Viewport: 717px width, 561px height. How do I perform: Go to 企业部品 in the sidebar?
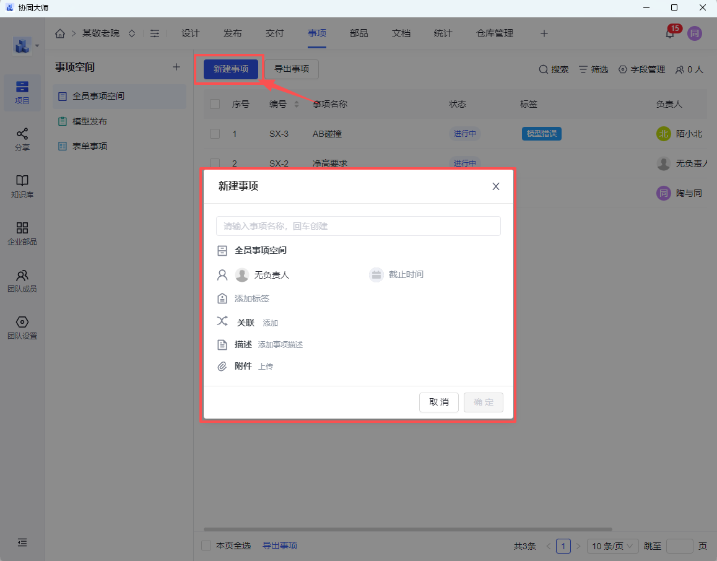(x=21, y=232)
